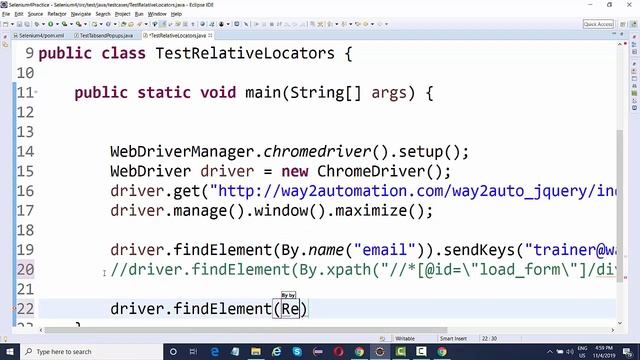Click the Windows taskbar search box

91,351
